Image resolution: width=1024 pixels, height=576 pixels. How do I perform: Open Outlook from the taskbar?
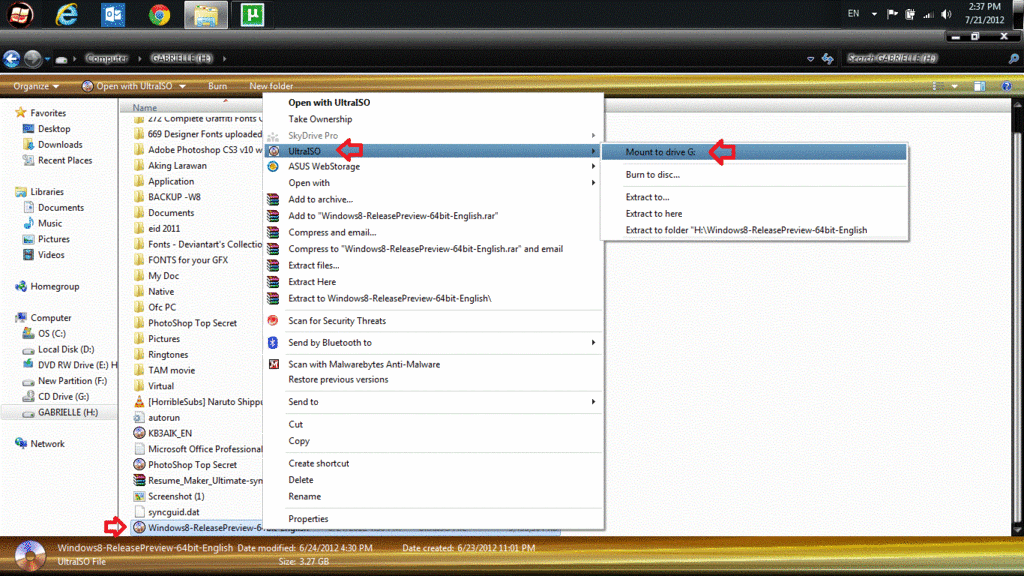point(113,14)
